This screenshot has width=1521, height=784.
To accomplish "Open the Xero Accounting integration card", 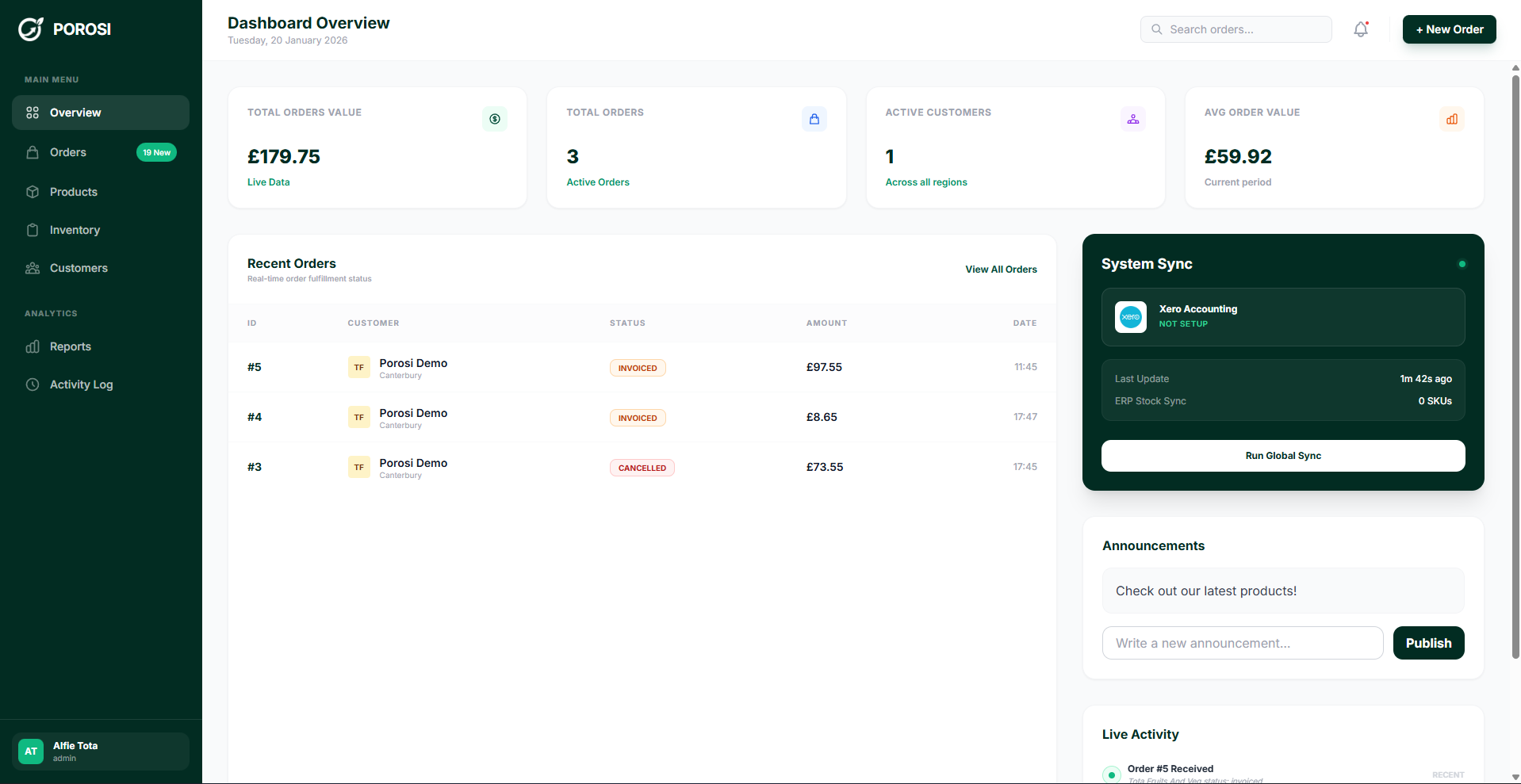I will coord(1283,317).
